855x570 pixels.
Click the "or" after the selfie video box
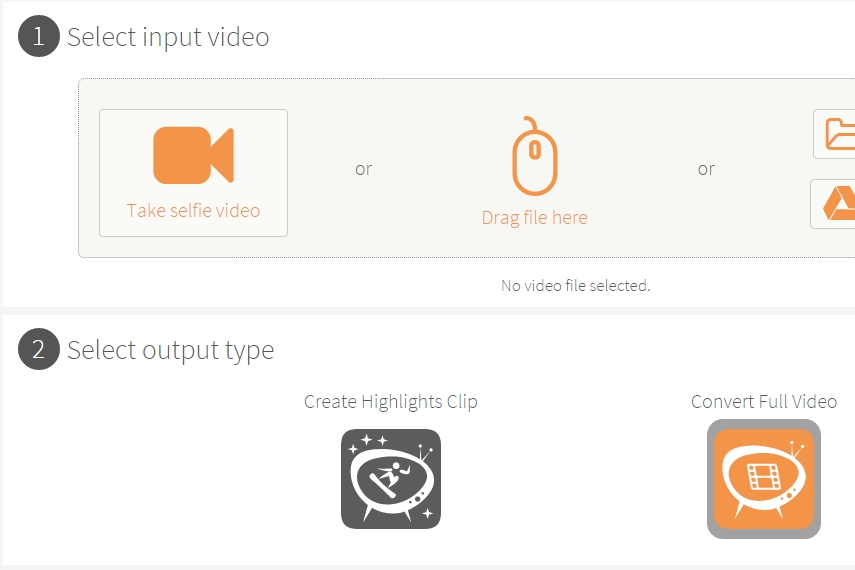coord(364,169)
